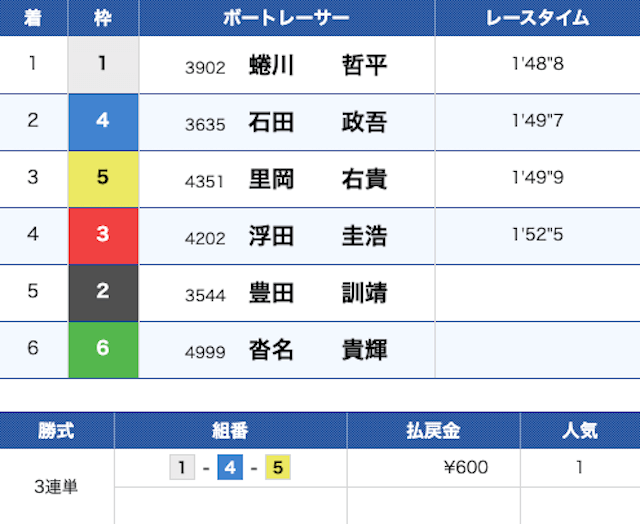Click the ¥600 payout amount
Screen dimensions: 640x524
[x=466, y=467]
